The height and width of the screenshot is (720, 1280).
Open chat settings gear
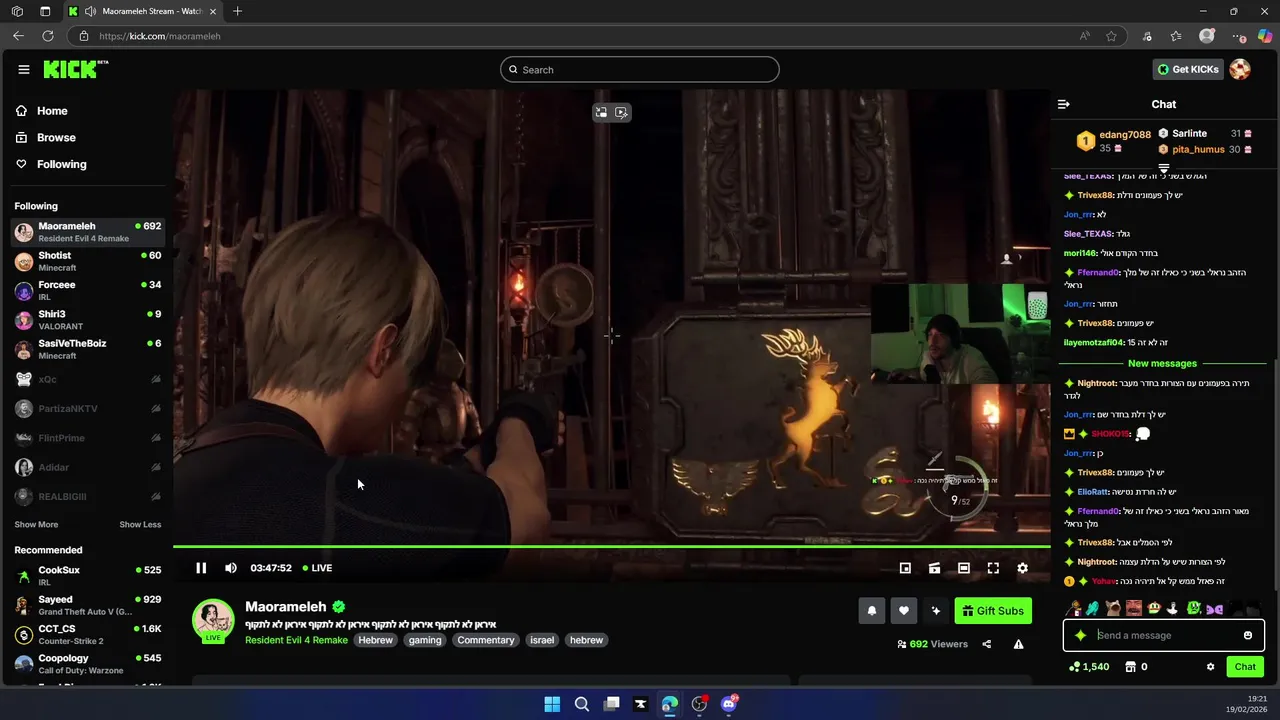coord(1210,667)
